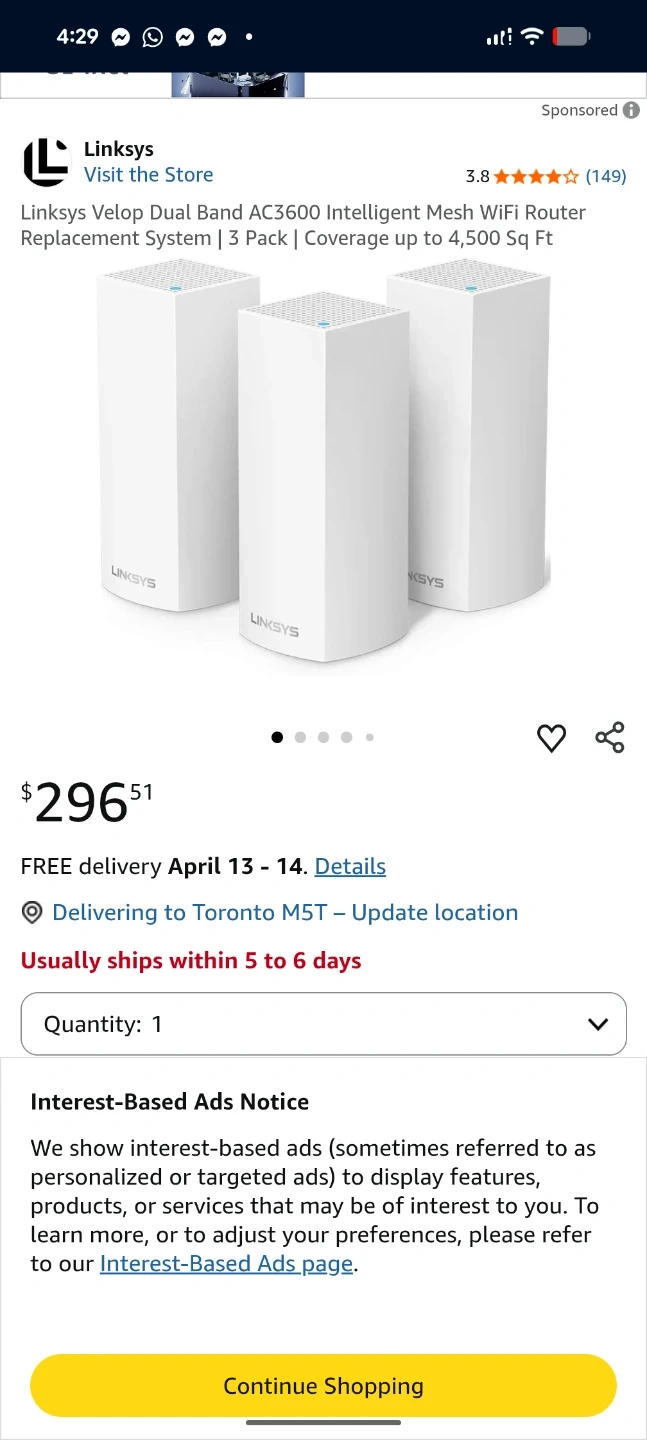This screenshot has height=1440, width=647.
Task: Open the Visit the Store link
Action: [x=148, y=175]
